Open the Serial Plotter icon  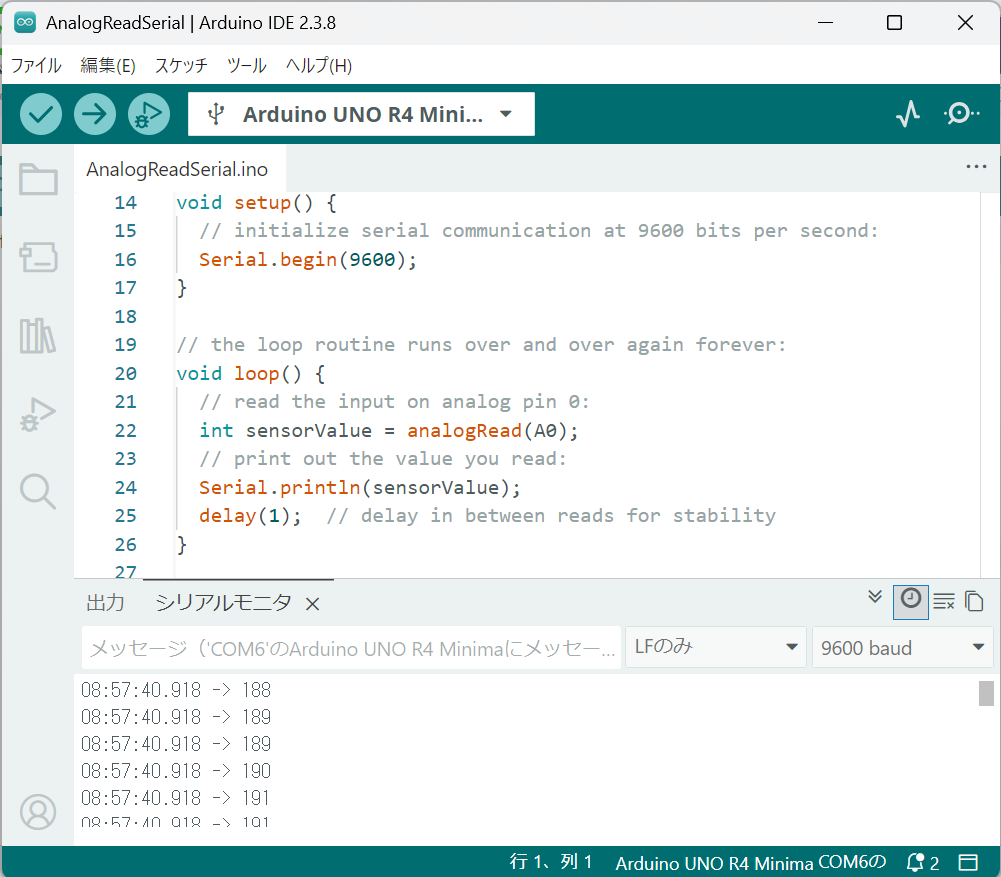click(x=907, y=114)
